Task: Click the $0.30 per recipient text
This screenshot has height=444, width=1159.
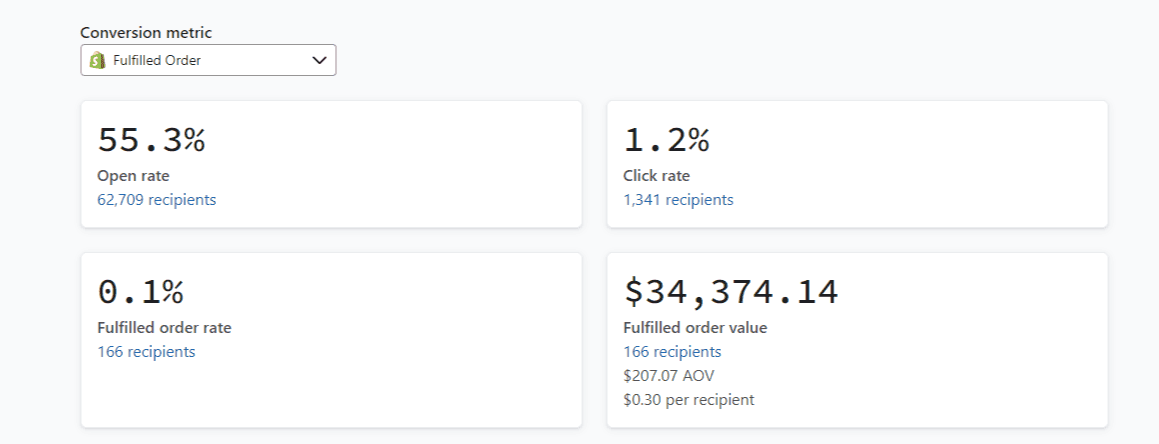Action: click(x=689, y=400)
